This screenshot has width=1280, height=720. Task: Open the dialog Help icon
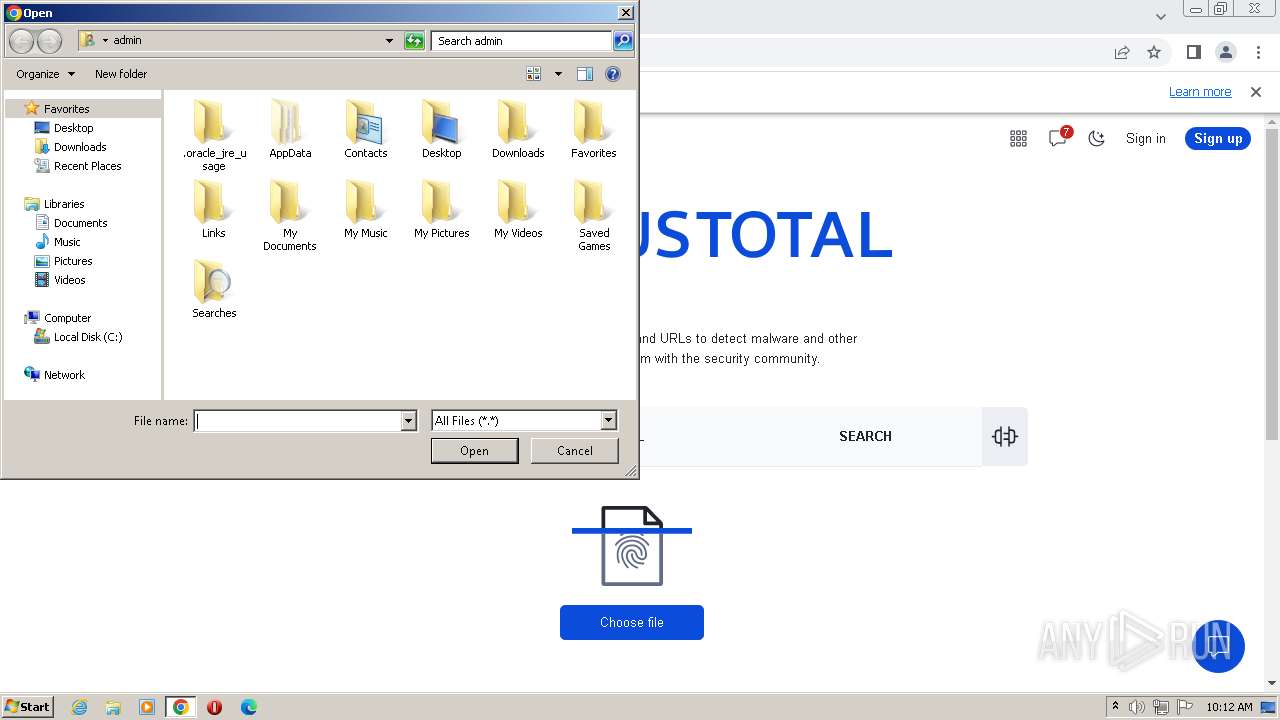click(x=613, y=74)
